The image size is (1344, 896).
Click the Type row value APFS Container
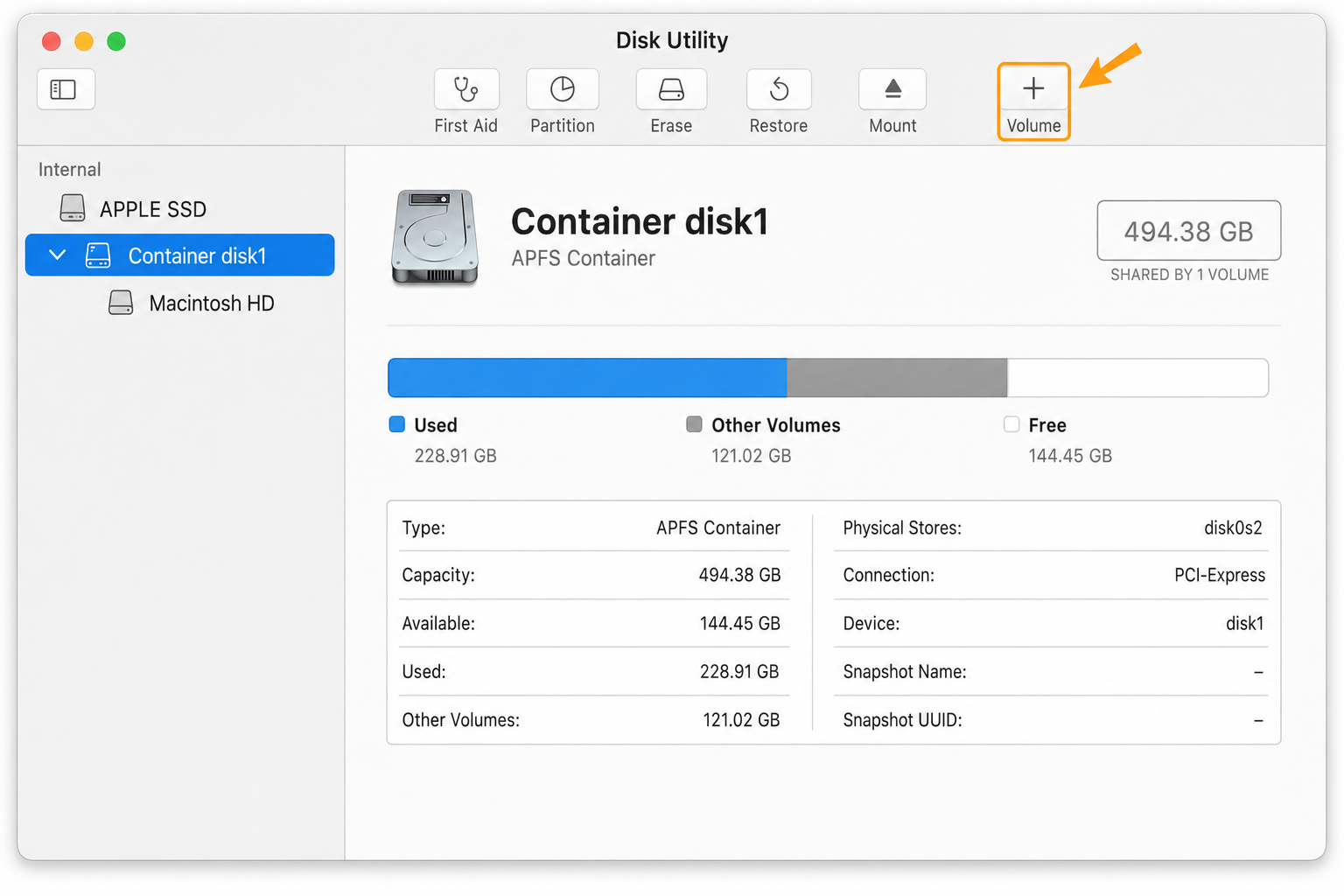click(x=718, y=528)
